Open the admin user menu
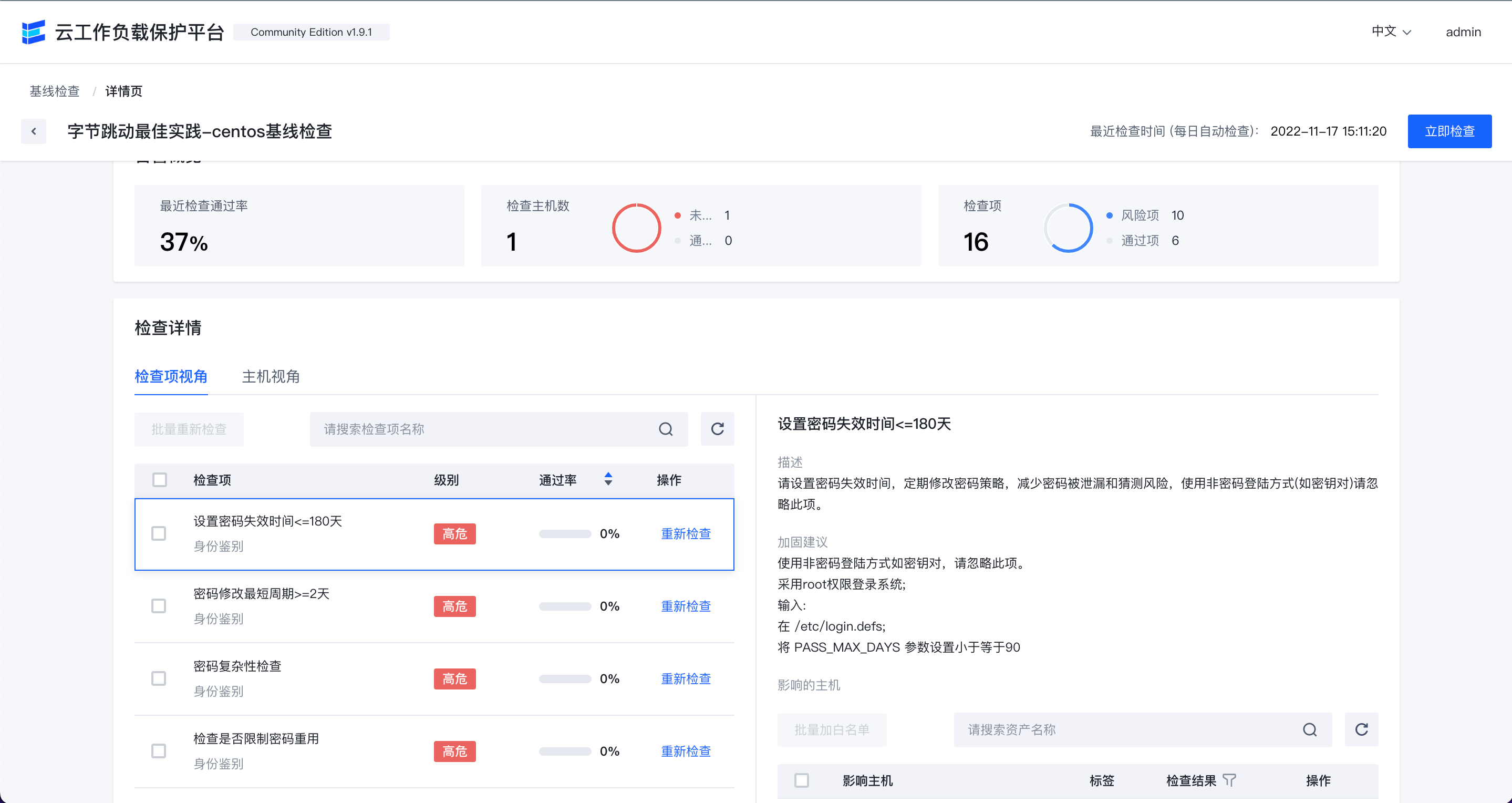The image size is (1512, 803). [x=1463, y=32]
